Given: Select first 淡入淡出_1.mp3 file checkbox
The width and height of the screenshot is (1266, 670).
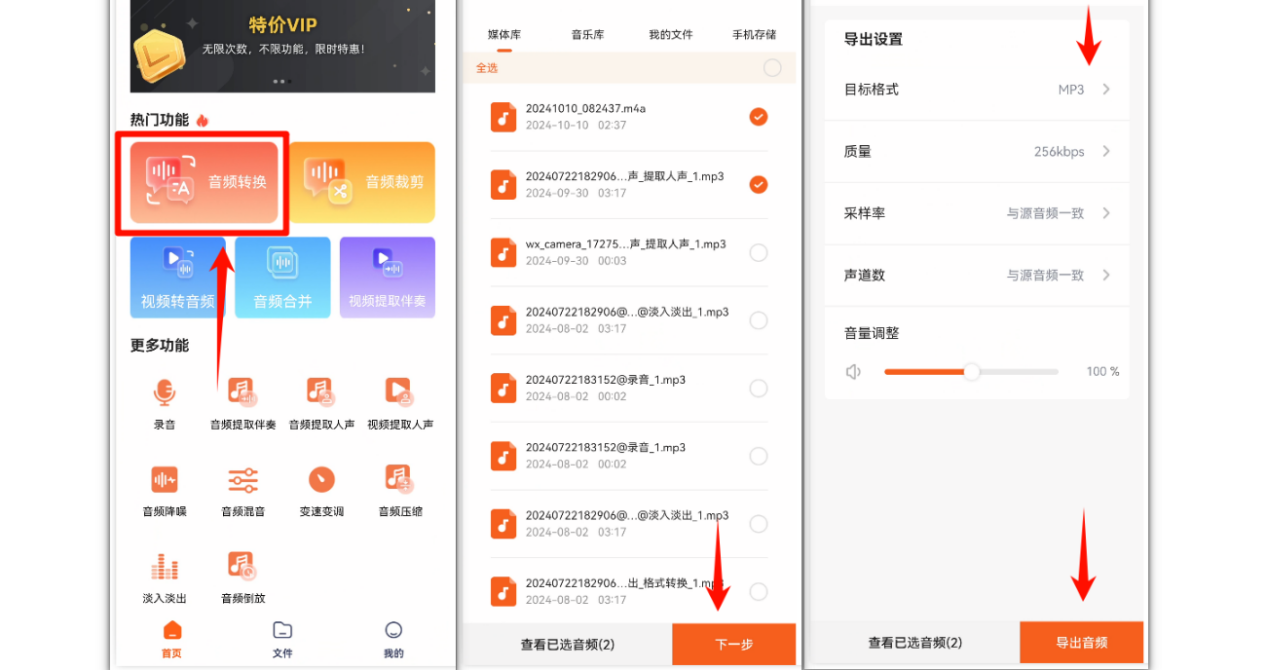Looking at the screenshot, I should point(758,320).
